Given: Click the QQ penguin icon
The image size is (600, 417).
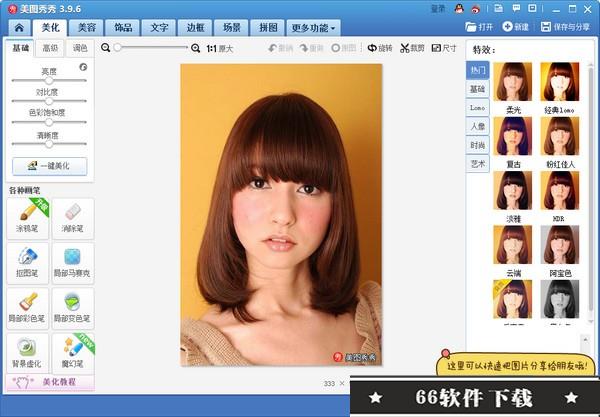Looking at the screenshot, I should coord(459,8).
